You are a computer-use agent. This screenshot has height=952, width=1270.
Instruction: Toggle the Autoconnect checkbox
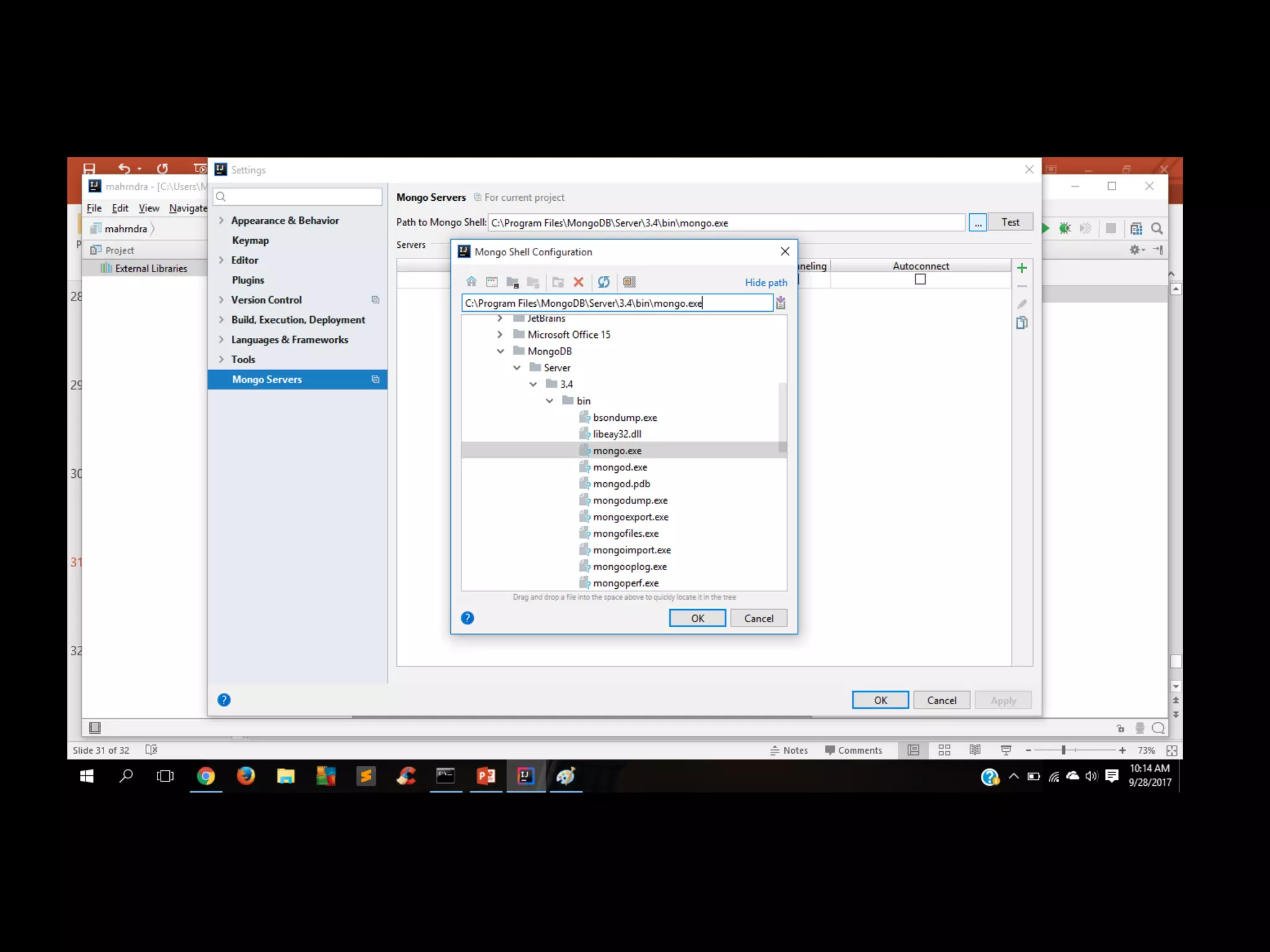click(920, 280)
